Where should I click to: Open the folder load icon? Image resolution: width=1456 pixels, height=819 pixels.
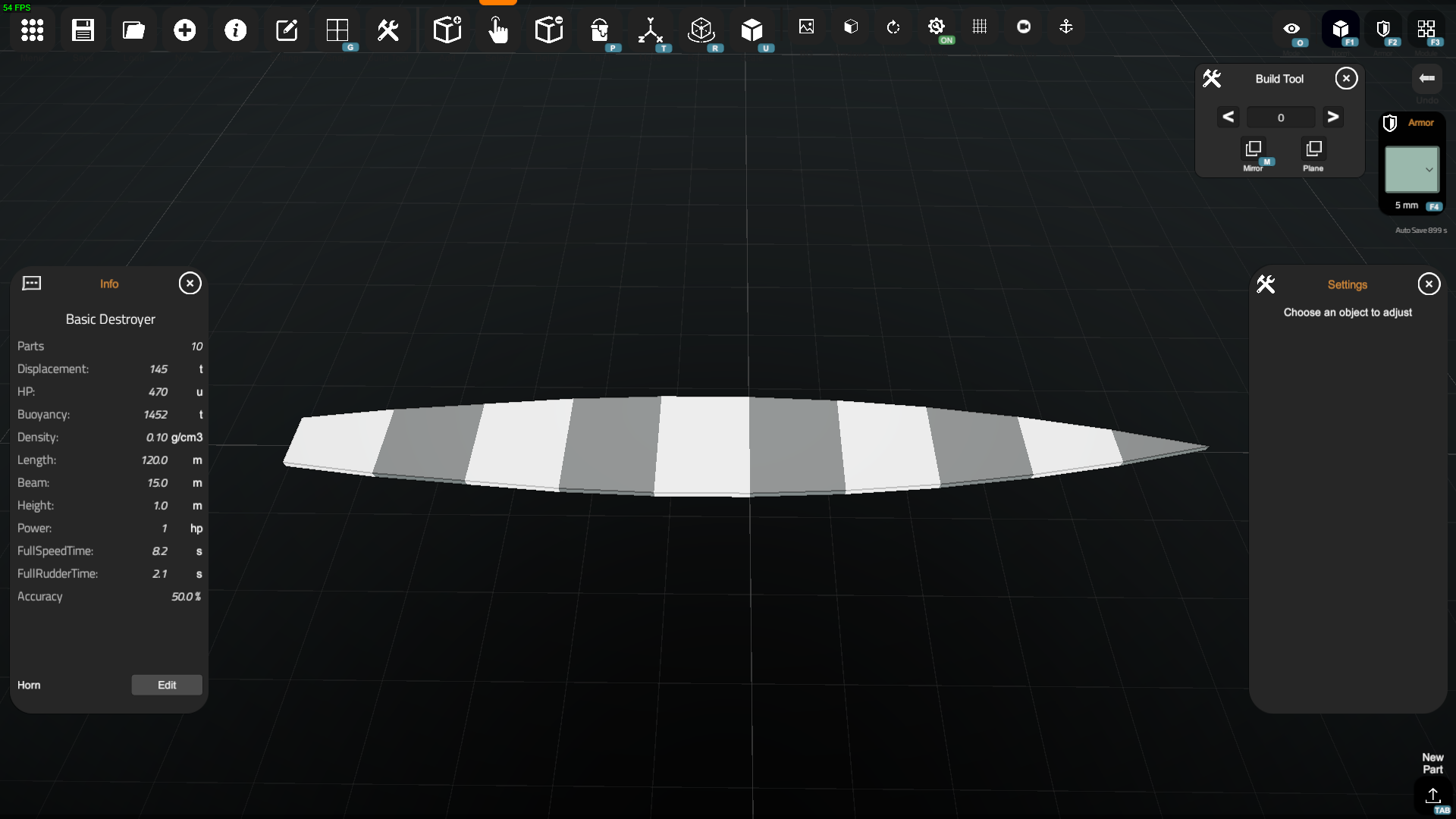coord(133,30)
